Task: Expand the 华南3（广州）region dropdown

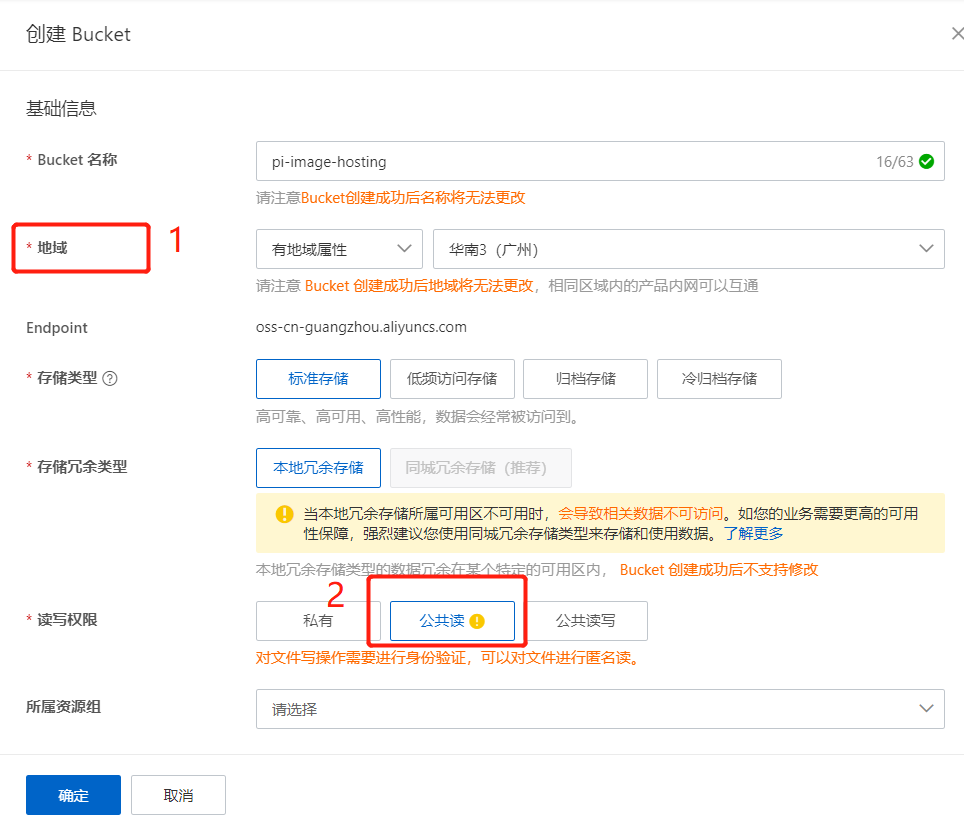Action: [x=688, y=249]
